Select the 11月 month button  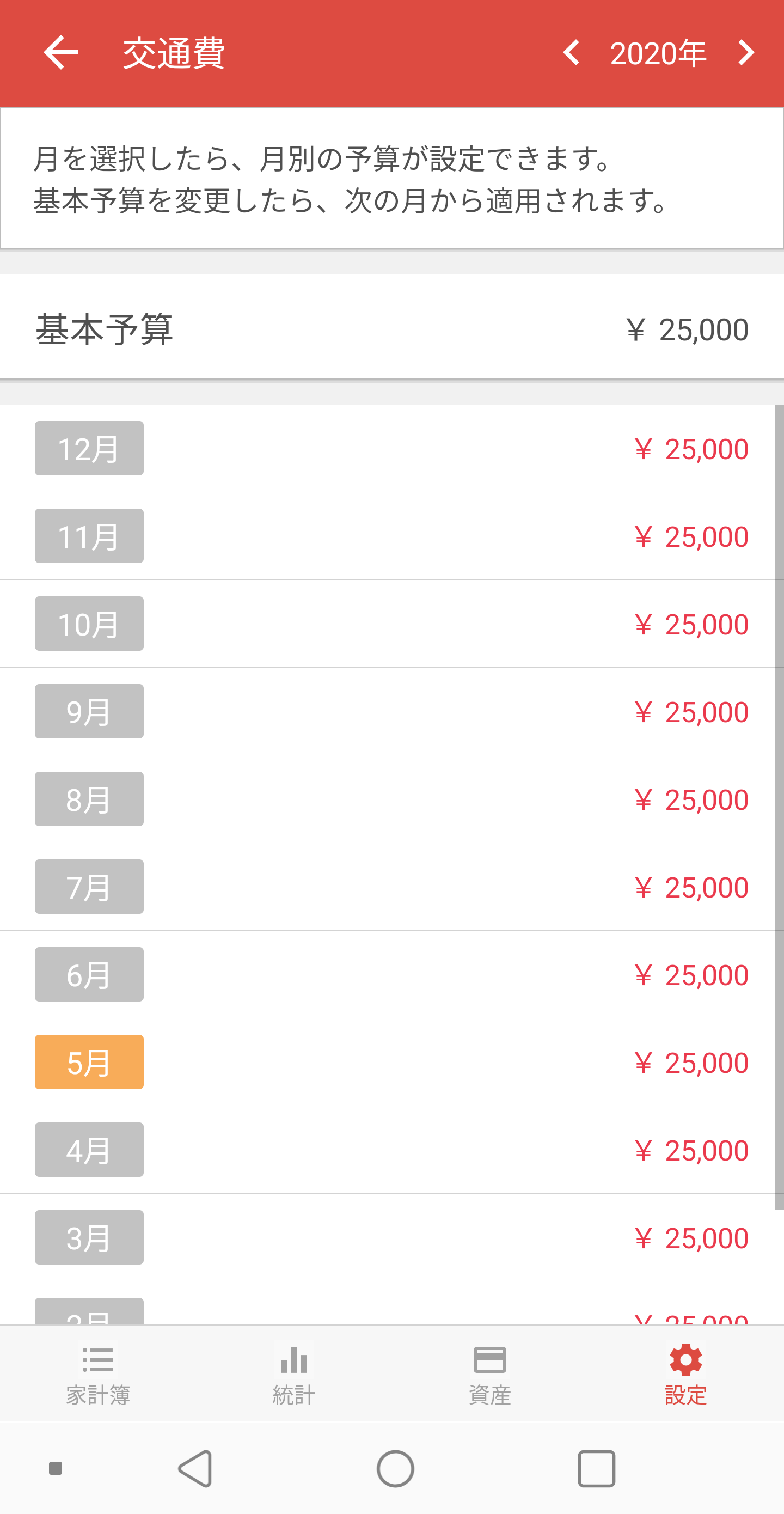89,536
